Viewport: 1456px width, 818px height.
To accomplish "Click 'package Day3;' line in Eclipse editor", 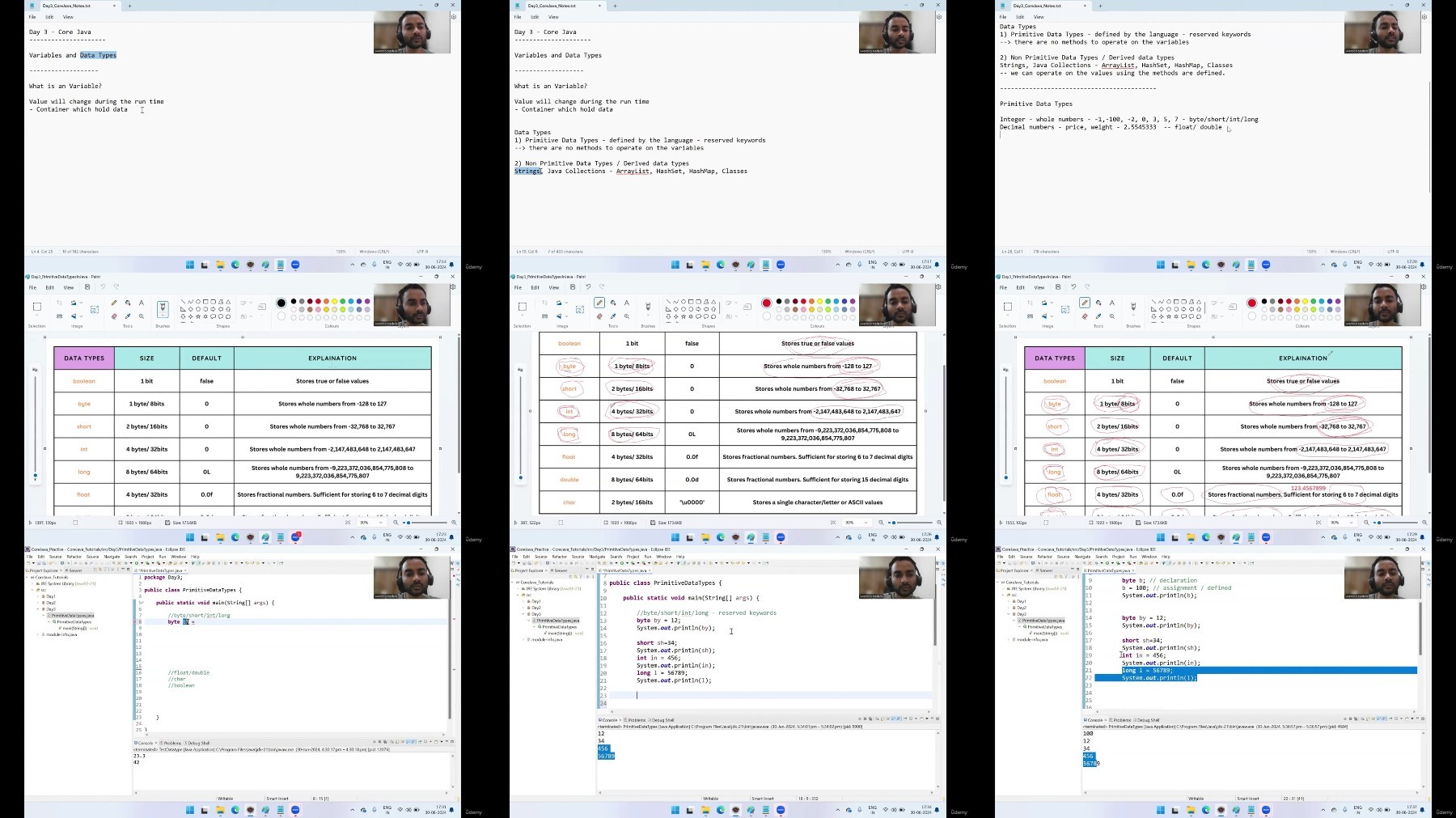I will [x=163, y=578].
